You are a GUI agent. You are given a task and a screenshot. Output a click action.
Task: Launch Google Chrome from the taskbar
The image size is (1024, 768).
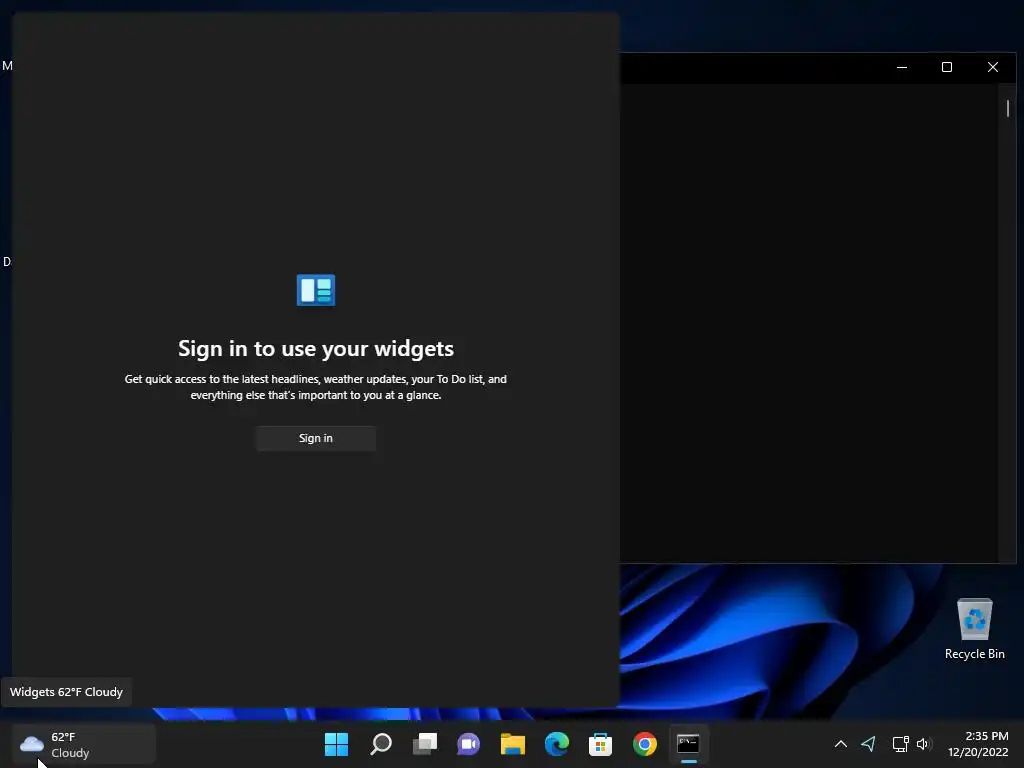(645, 744)
